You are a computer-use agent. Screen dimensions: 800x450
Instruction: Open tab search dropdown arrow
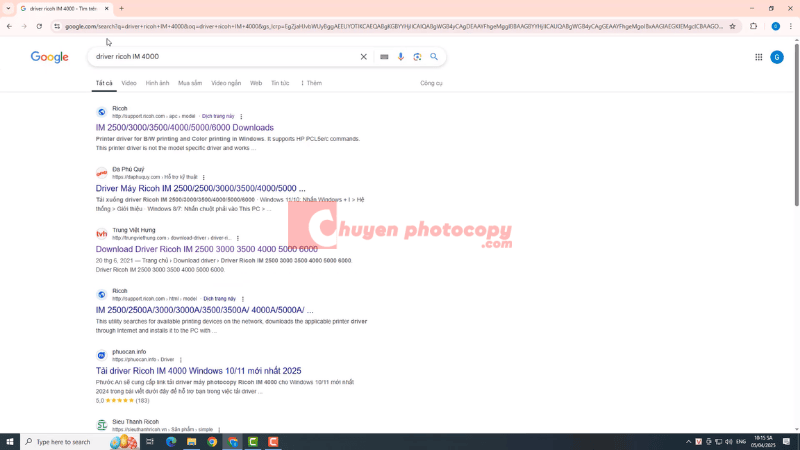8,8
